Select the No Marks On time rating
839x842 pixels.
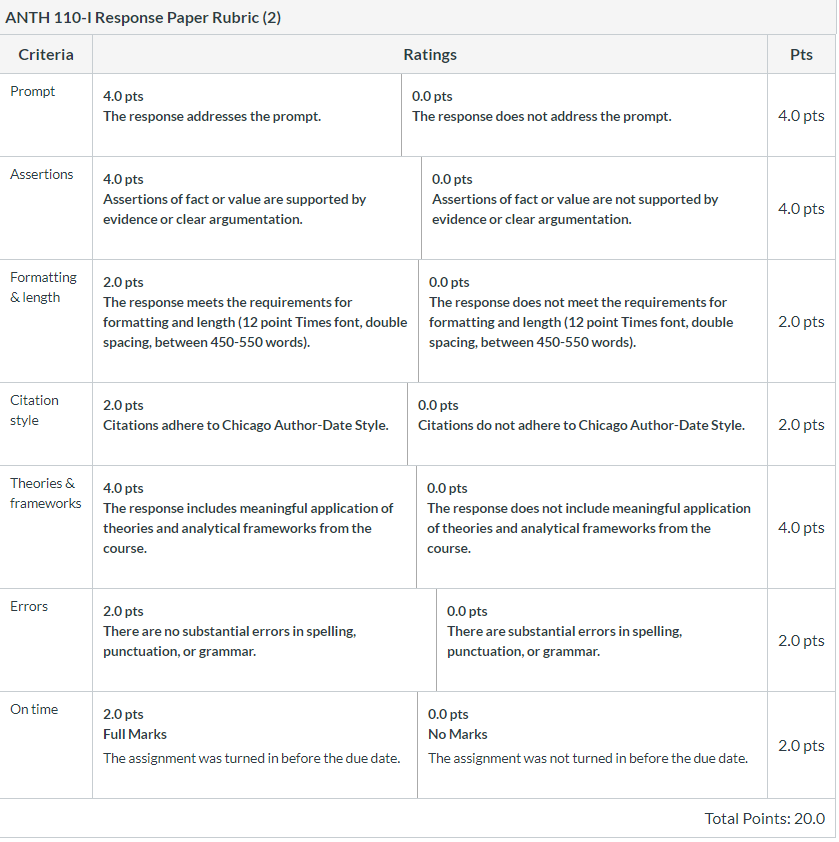[x=592, y=745]
